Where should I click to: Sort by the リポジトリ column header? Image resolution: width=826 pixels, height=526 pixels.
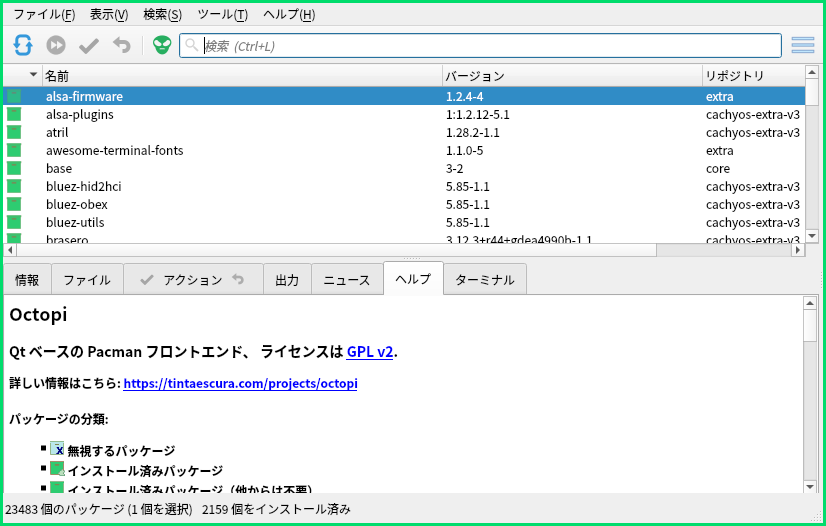click(754, 75)
